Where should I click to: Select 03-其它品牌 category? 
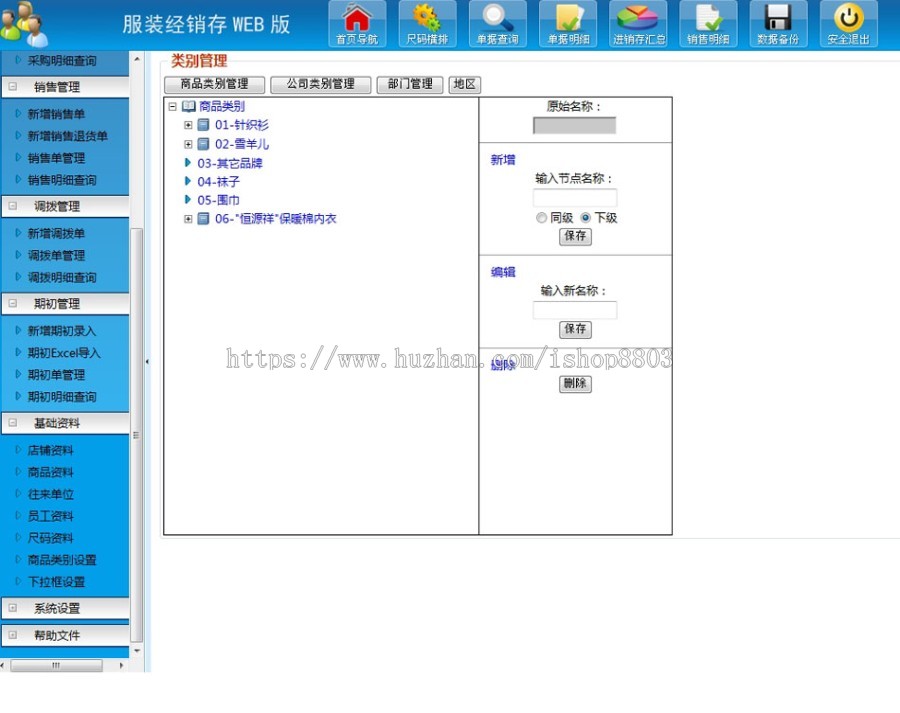tap(230, 163)
